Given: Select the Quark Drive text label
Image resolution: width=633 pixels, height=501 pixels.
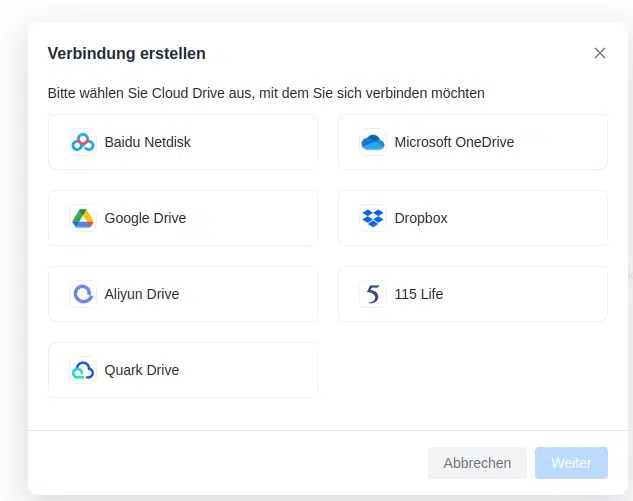Looking at the screenshot, I should click(x=142, y=370).
